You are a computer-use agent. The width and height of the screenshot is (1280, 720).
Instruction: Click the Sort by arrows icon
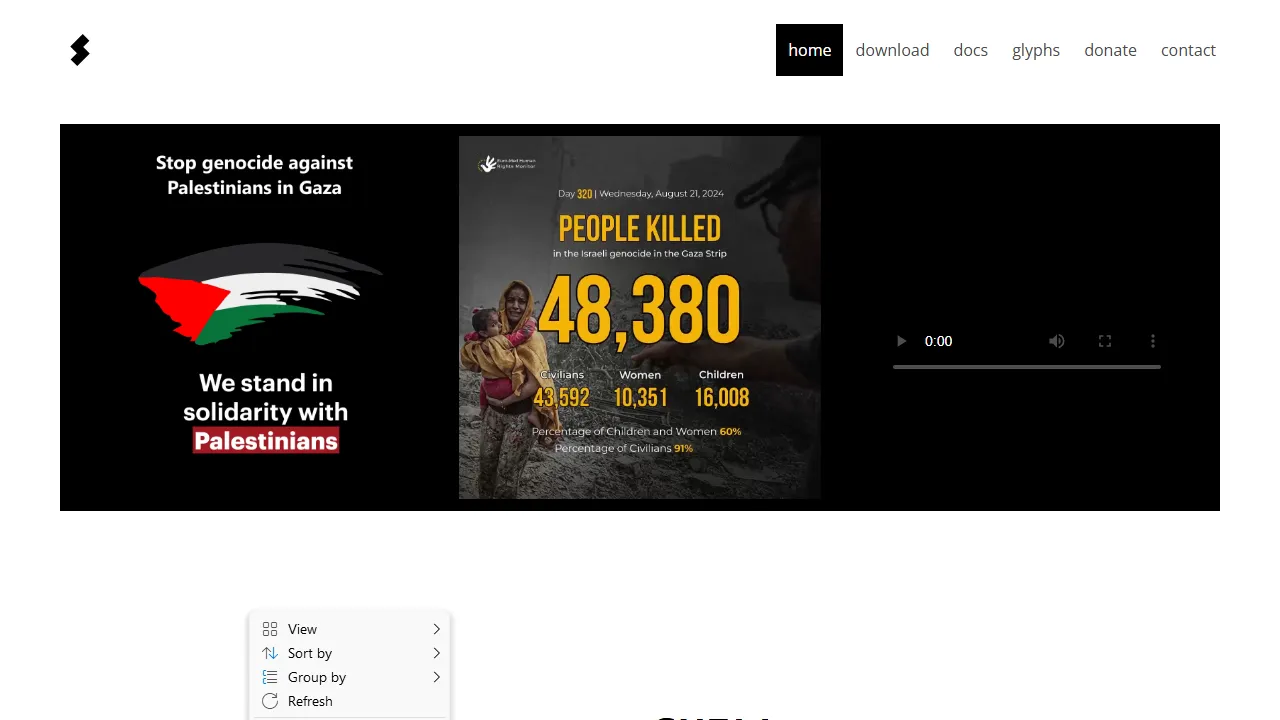[x=270, y=653]
